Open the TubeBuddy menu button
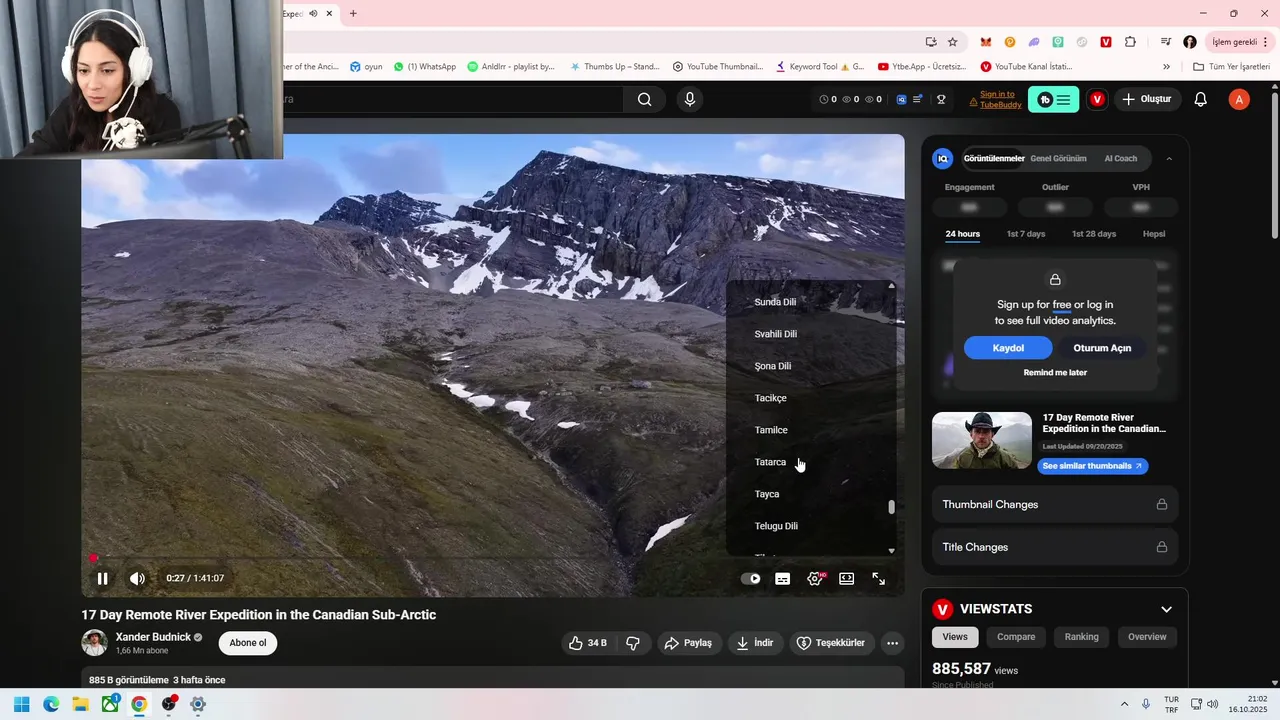 pos(1054,99)
